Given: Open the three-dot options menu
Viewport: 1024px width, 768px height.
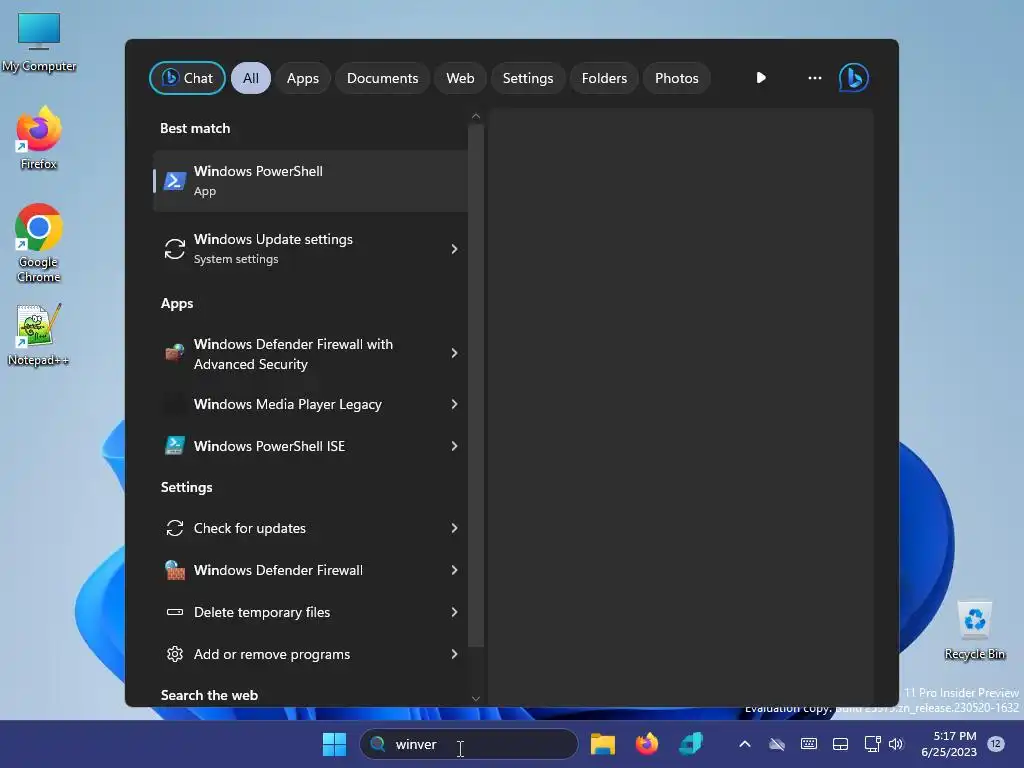Looking at the screenshot, I should (x=814, y=78).
